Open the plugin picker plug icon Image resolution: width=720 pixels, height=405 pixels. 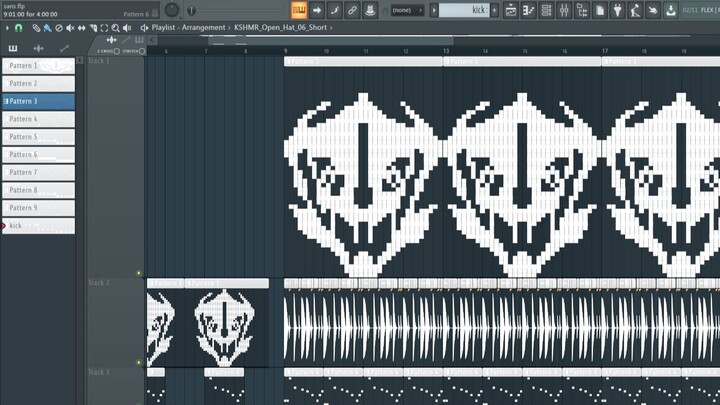[618, 10]
